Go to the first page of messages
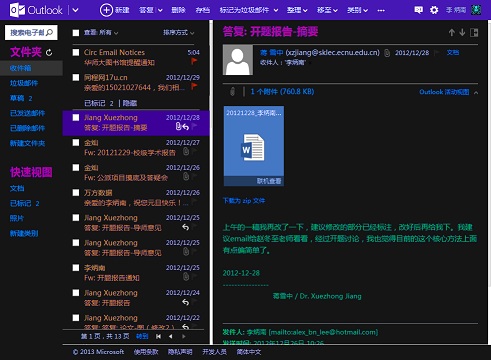 point(158,336)
